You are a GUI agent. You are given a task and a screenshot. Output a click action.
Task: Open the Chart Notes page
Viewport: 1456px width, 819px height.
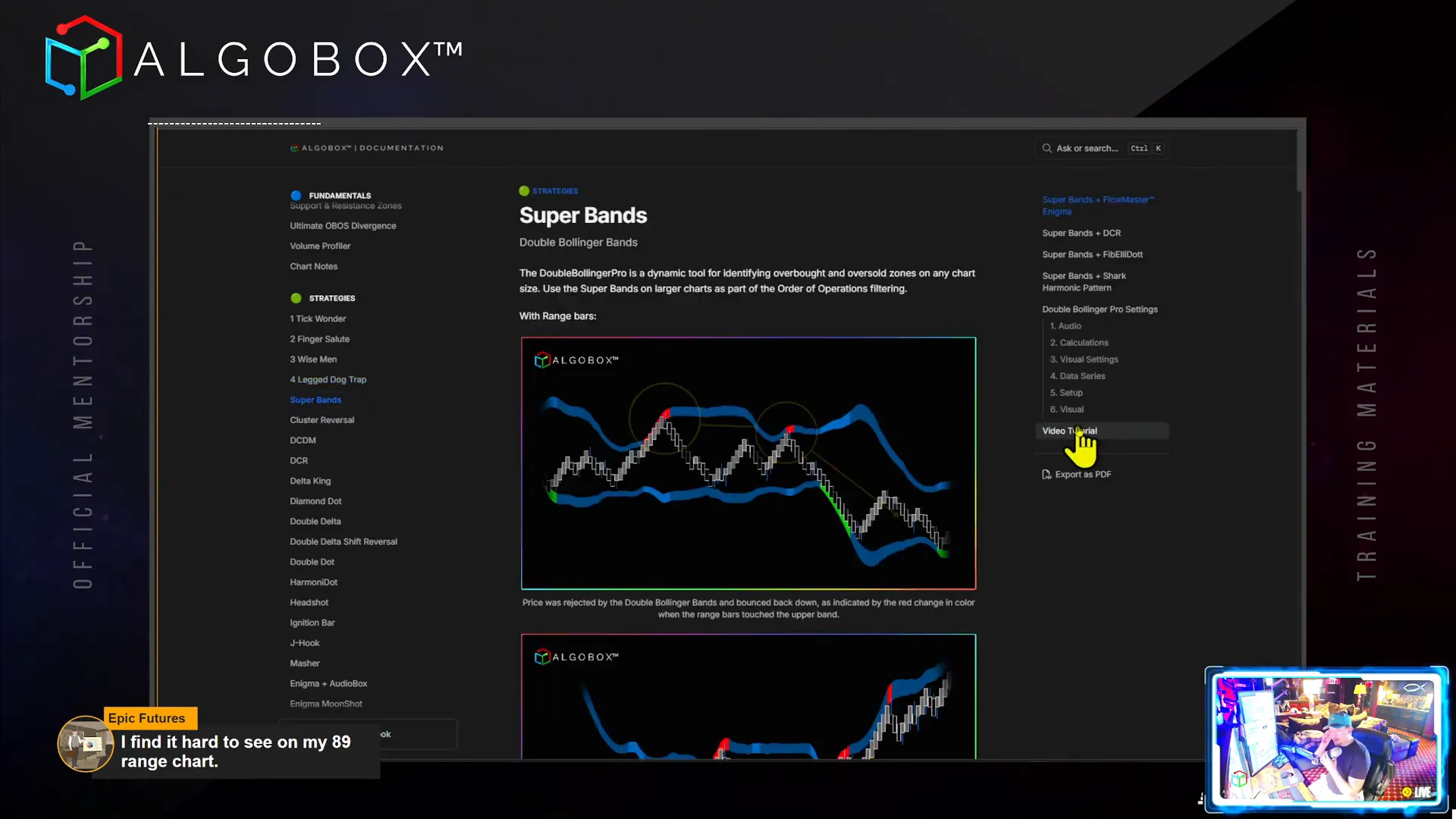(x=313, y=267)
